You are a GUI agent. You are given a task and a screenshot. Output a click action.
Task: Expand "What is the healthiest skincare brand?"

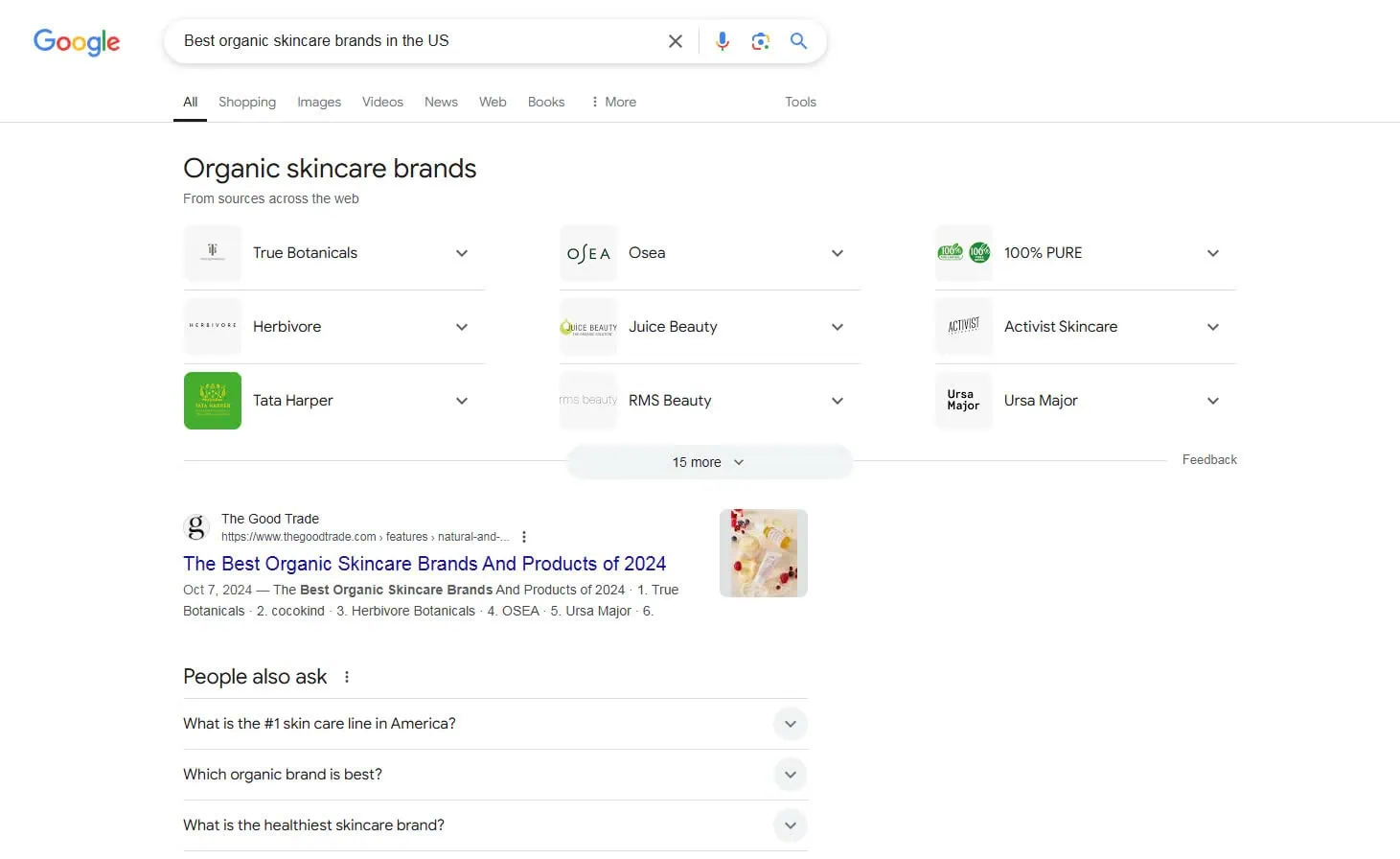point(495,825)
